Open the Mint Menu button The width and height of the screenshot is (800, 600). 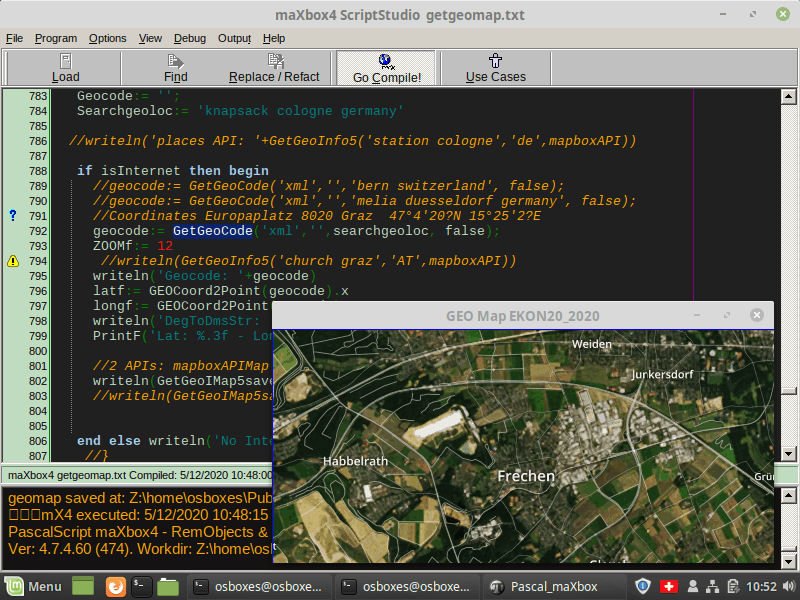click(x=34, y=586)
